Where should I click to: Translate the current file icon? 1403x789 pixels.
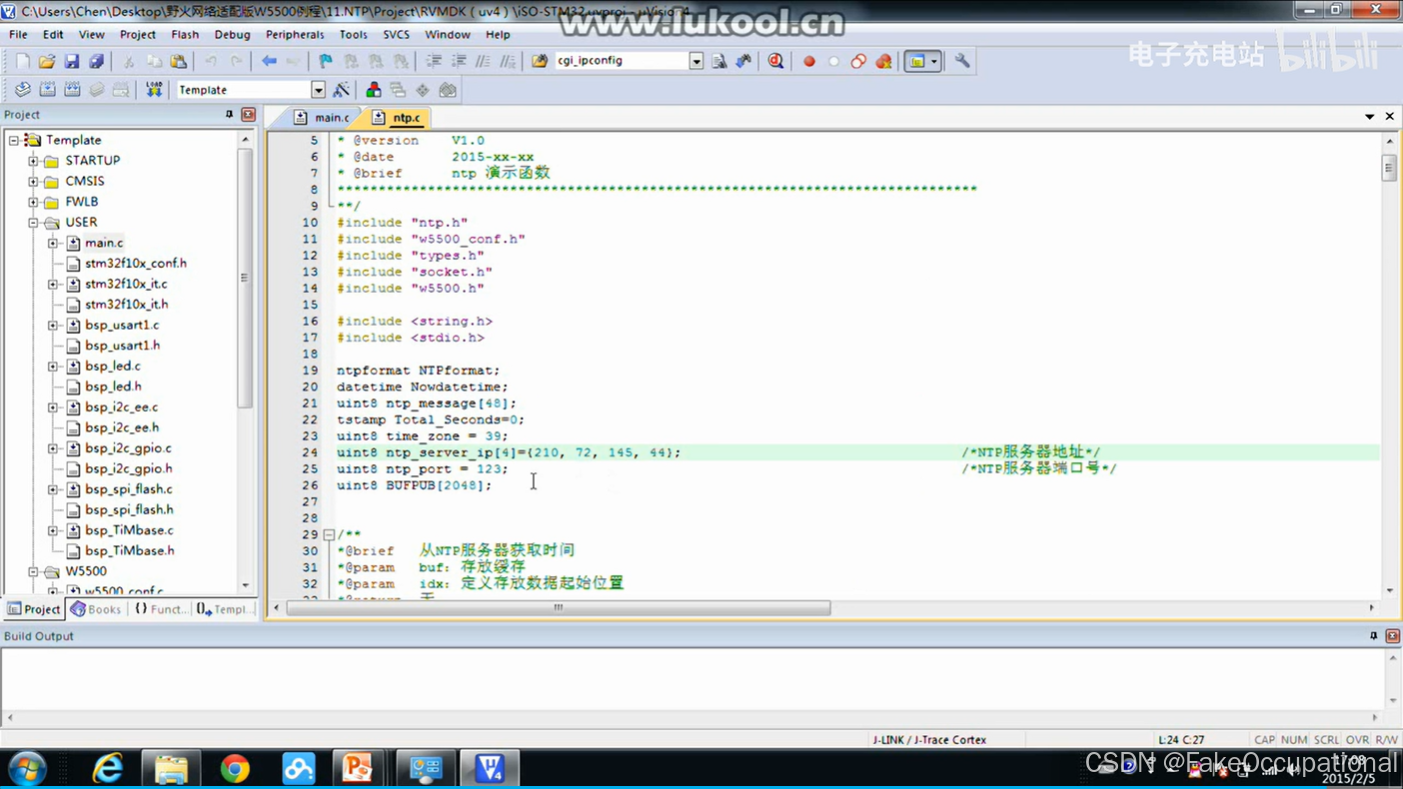pyautogui.click(x=22, y=90)
